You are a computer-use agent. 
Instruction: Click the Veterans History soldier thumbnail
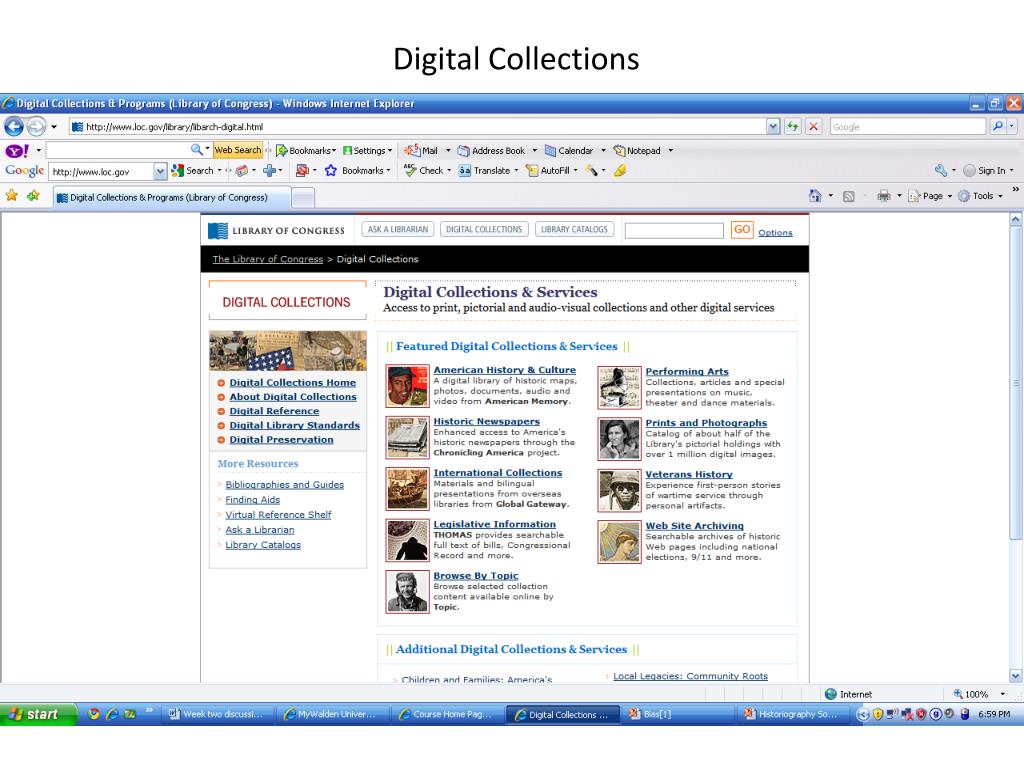click(619, 490)
